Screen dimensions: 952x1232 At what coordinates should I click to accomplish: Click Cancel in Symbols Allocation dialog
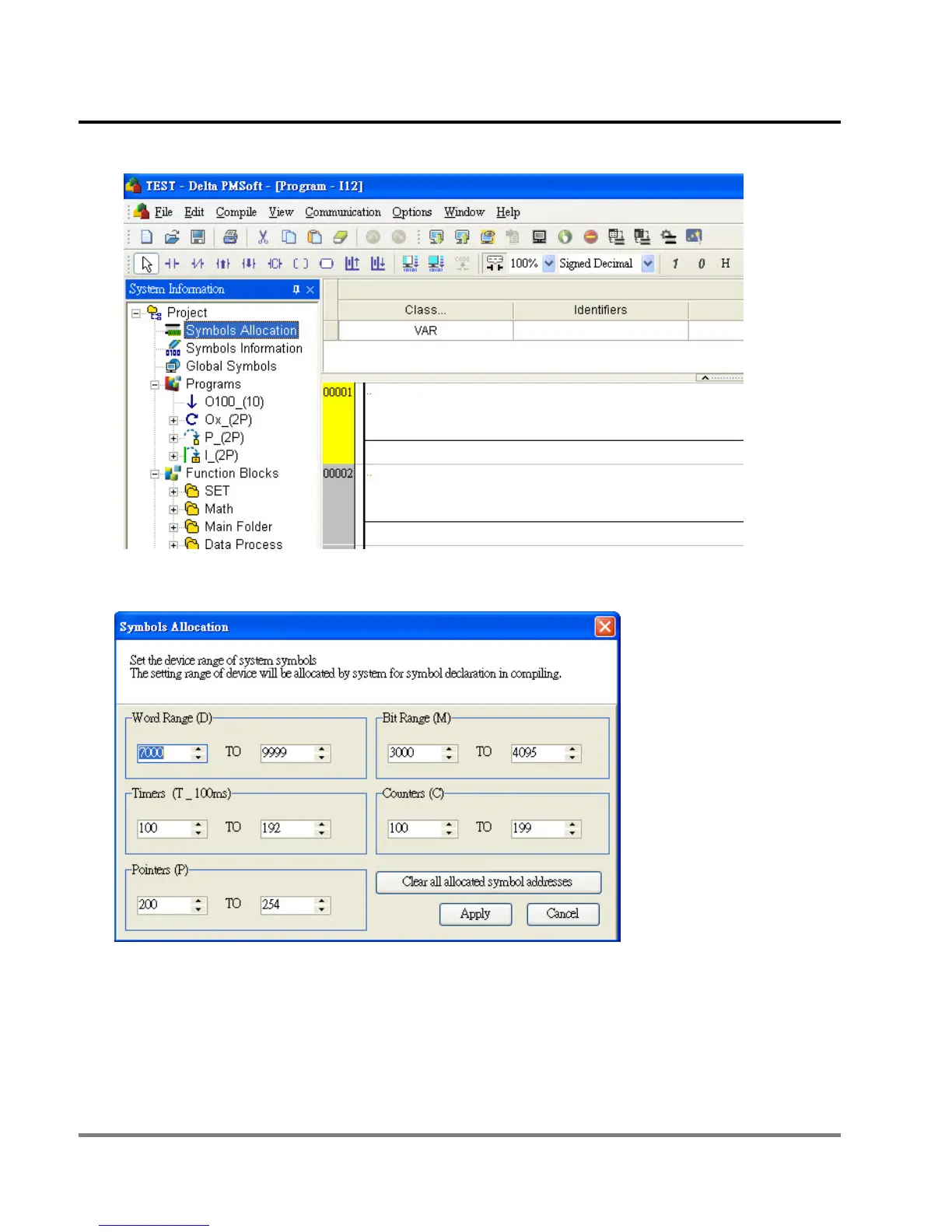tap(562, 914)
